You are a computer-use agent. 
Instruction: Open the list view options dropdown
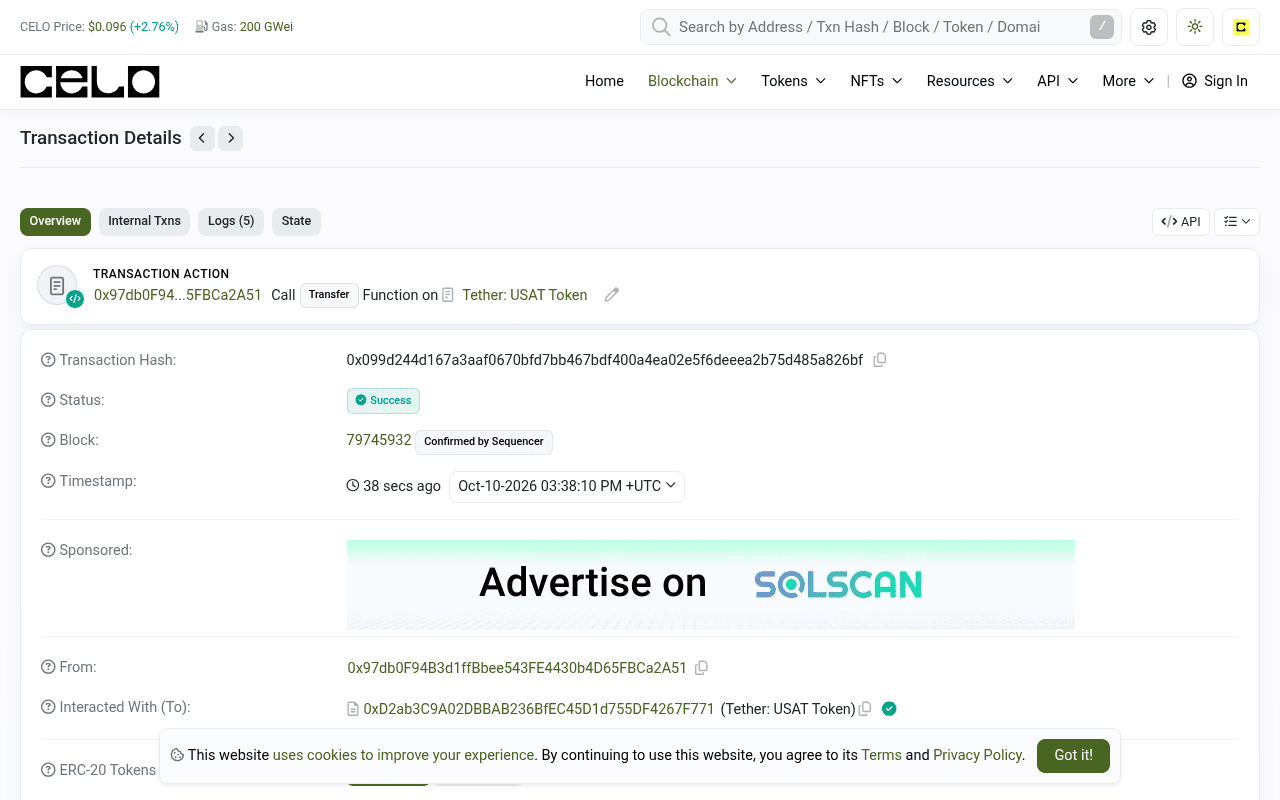(x=1237, y=222)
